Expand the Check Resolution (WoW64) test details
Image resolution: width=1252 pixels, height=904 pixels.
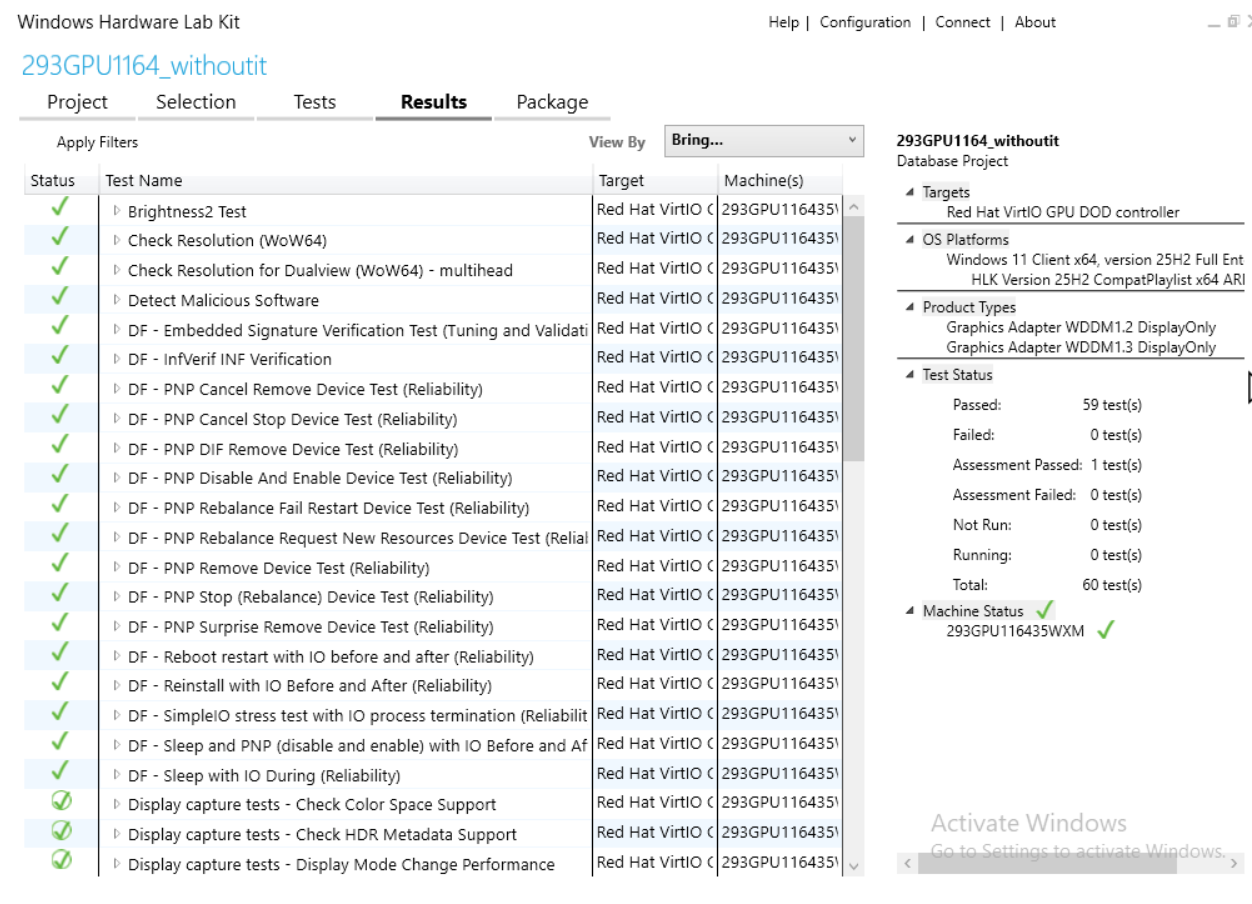(117, 241)
